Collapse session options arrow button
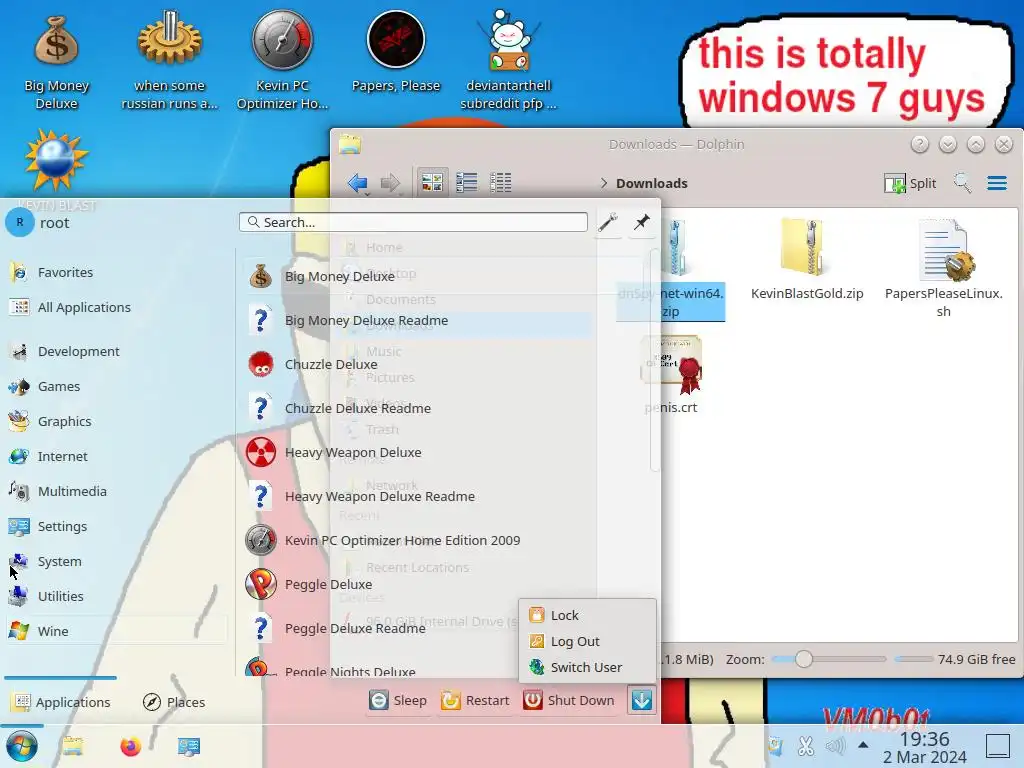The image size is (1024, 768). (641, 700)
